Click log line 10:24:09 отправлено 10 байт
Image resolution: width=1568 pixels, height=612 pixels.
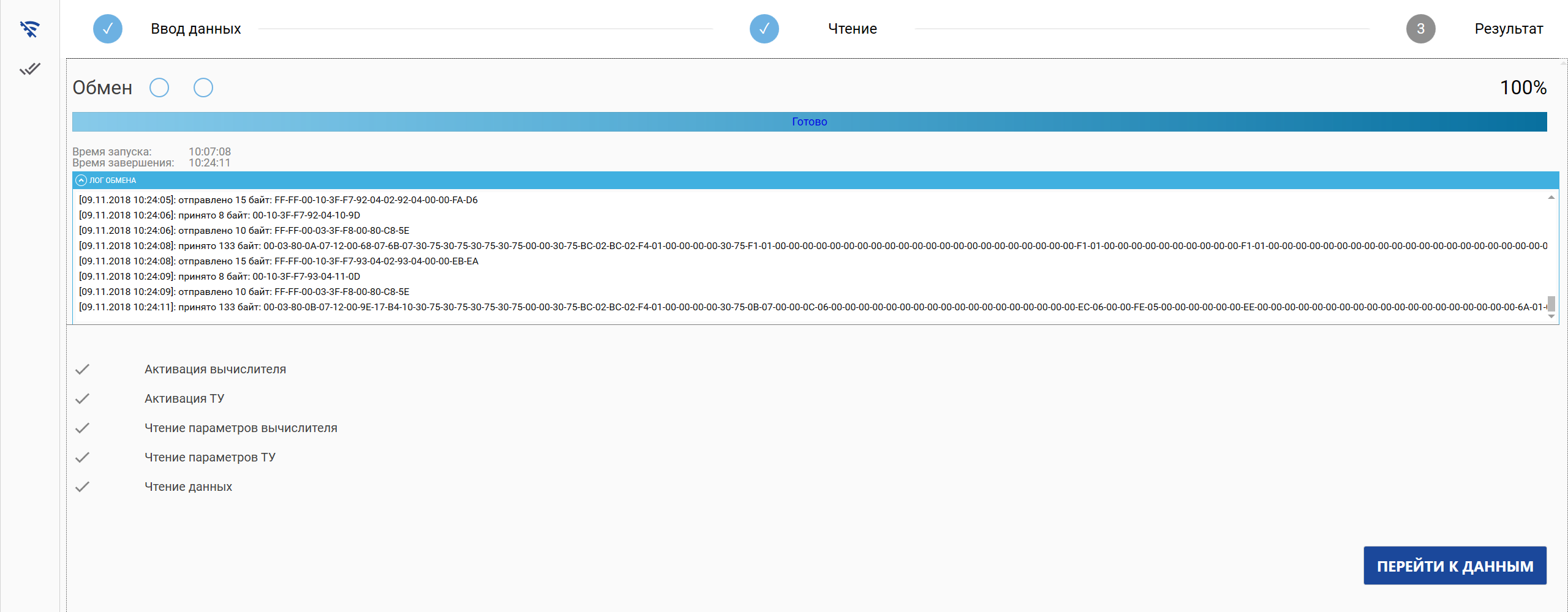(244, 291)
